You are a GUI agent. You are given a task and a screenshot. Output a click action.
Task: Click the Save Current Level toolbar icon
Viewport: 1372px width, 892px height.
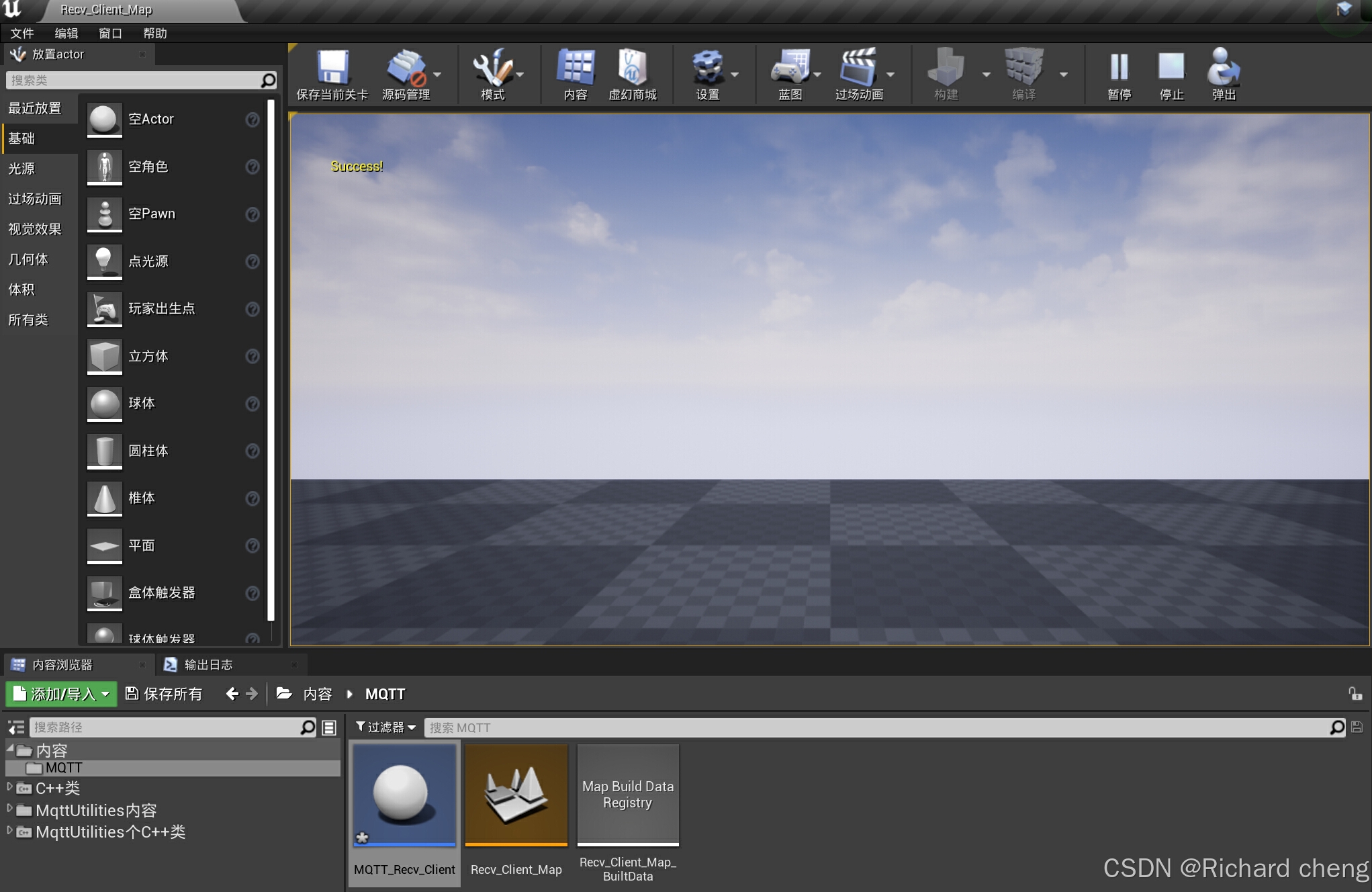(x=332, y=68)
